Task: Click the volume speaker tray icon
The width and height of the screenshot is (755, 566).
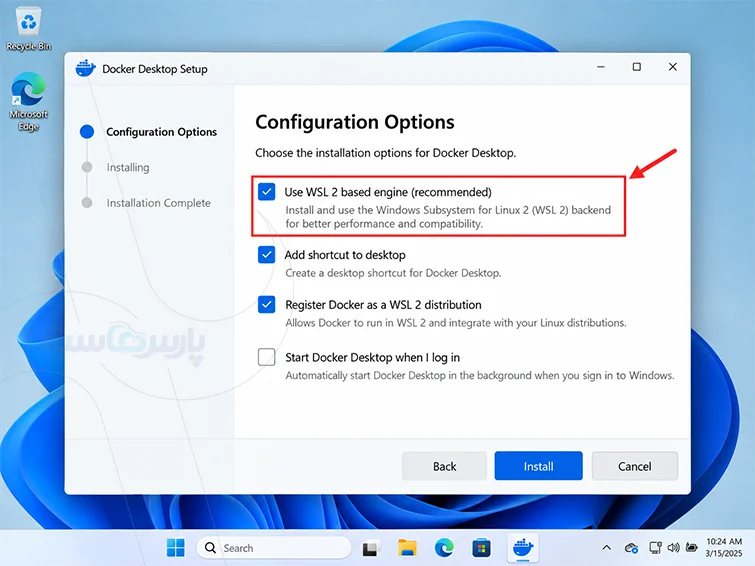Action: tap(673, 548)
